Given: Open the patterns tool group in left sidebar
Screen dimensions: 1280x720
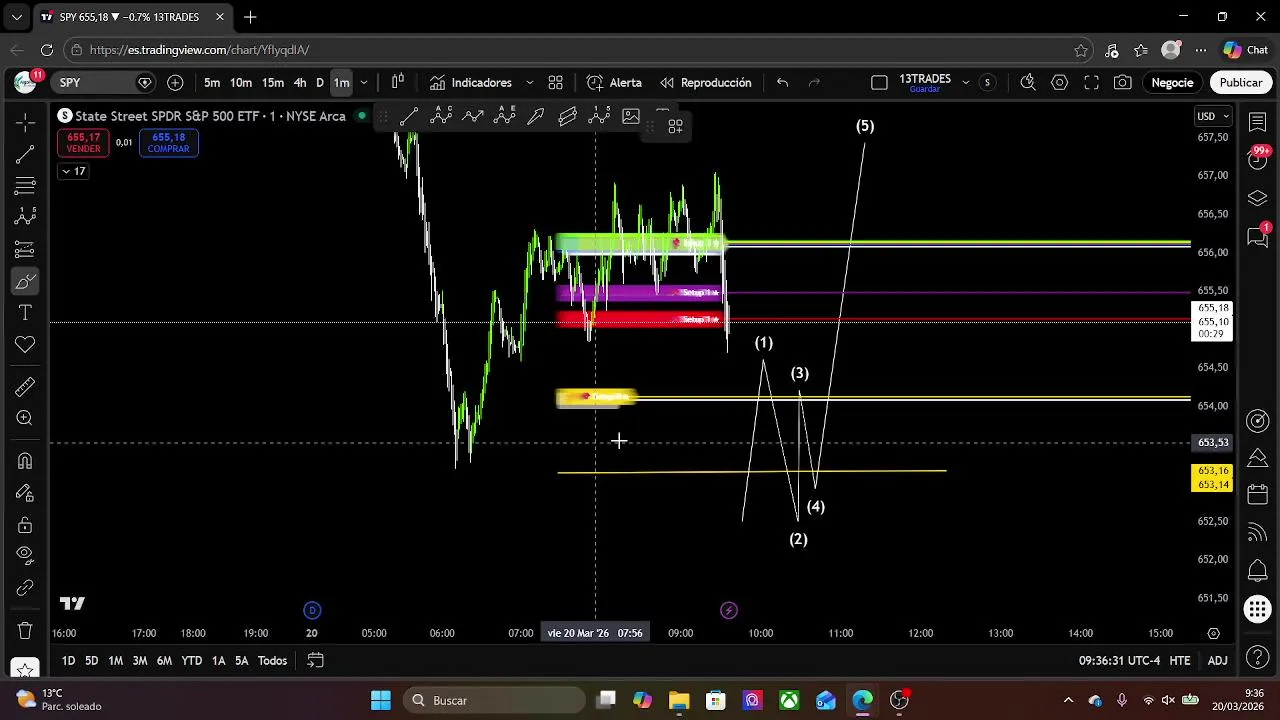Looking at the screenshot, I should tap(25, 217).
